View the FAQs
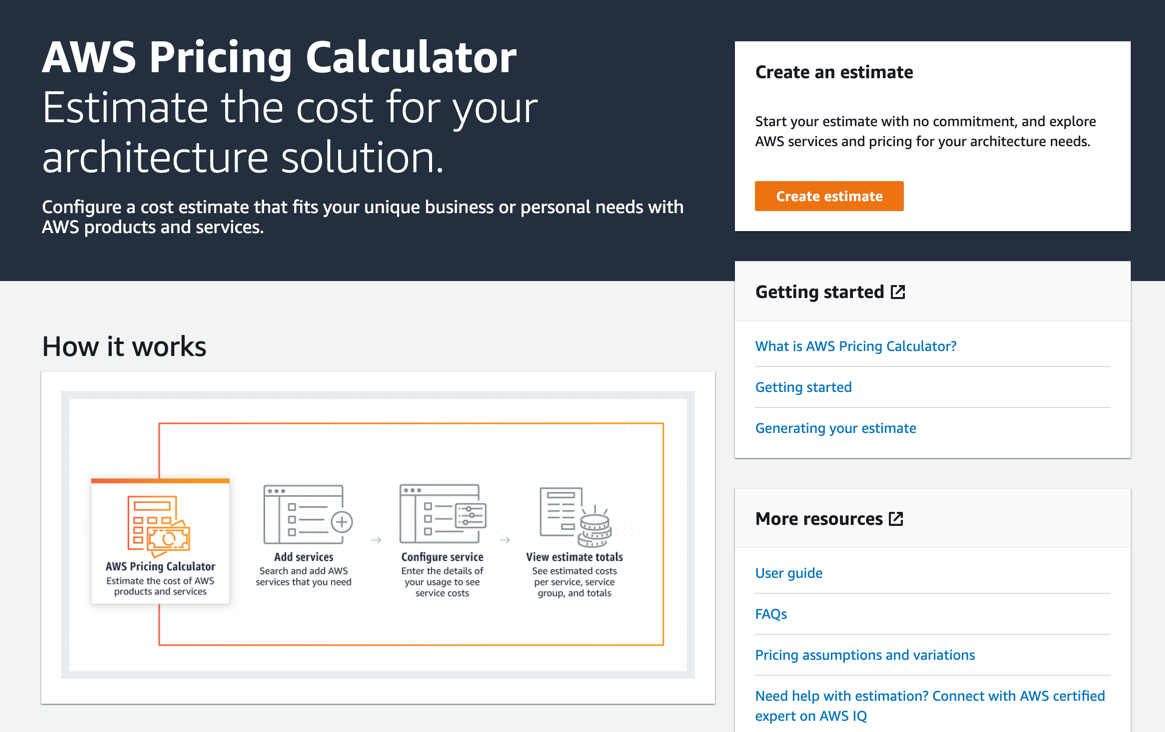The image size is (1165, 732). click(x=771, y=613)
